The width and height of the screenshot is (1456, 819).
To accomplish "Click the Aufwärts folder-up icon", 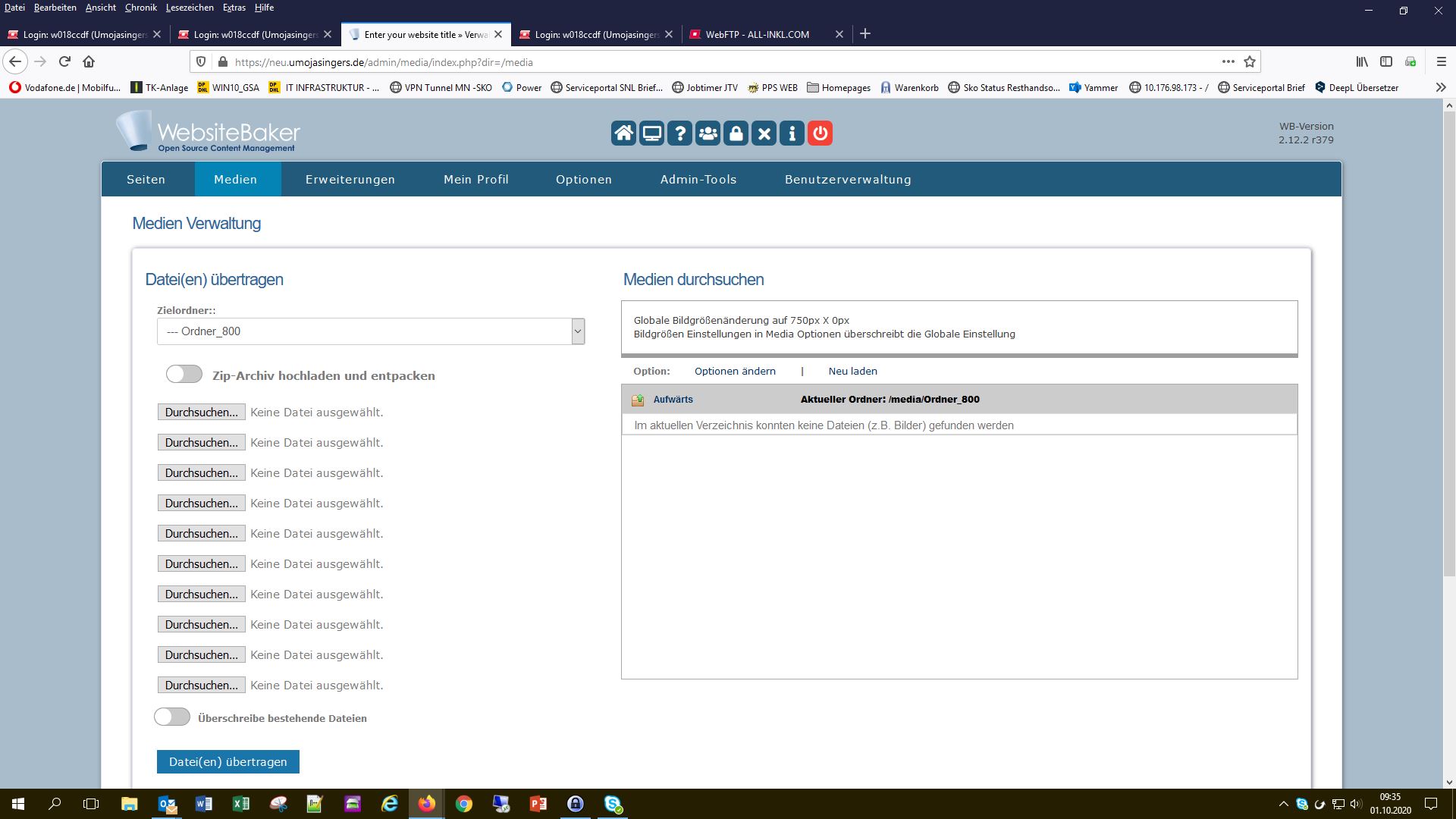I will click(x=638, y=400).
